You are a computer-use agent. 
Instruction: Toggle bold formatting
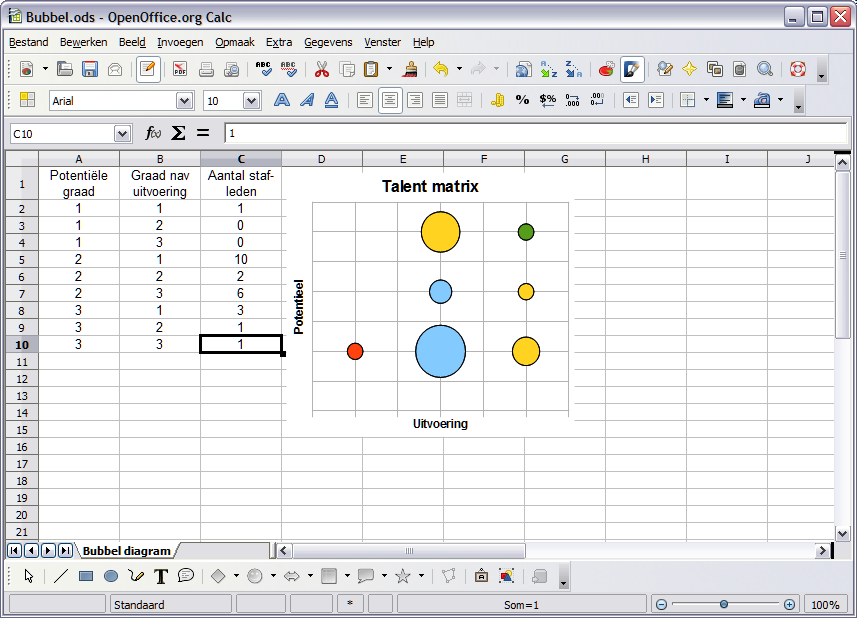click(x=282, y=100)
